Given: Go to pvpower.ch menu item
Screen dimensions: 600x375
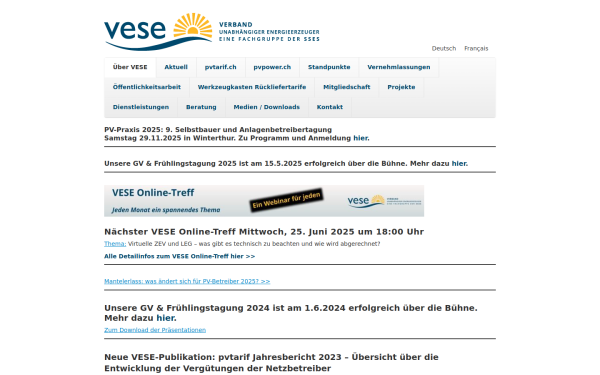Looking at the screenshot, I should click(272, 67).
